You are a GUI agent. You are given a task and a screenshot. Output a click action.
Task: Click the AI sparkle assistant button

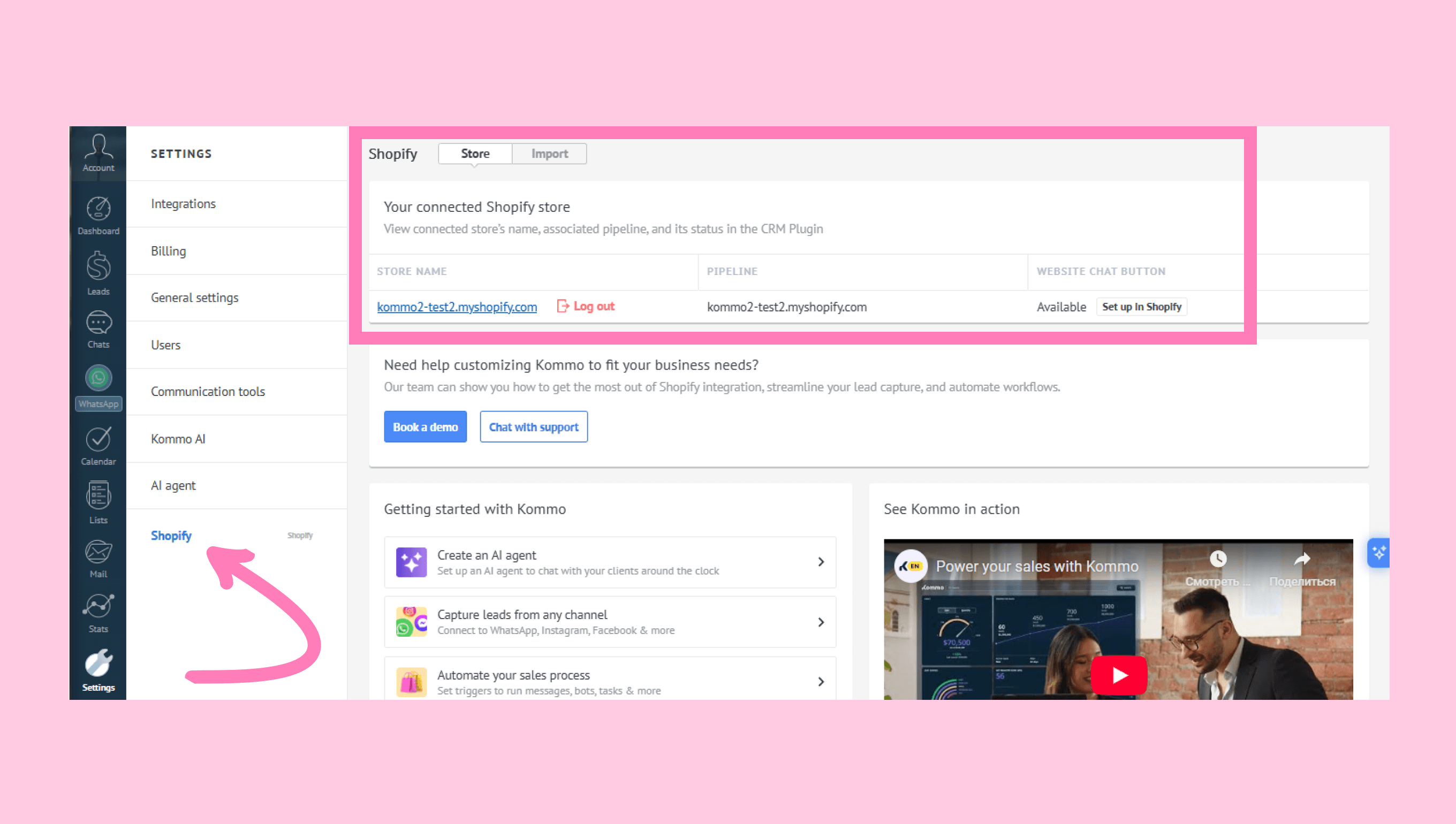click(x=1378, y=553)
